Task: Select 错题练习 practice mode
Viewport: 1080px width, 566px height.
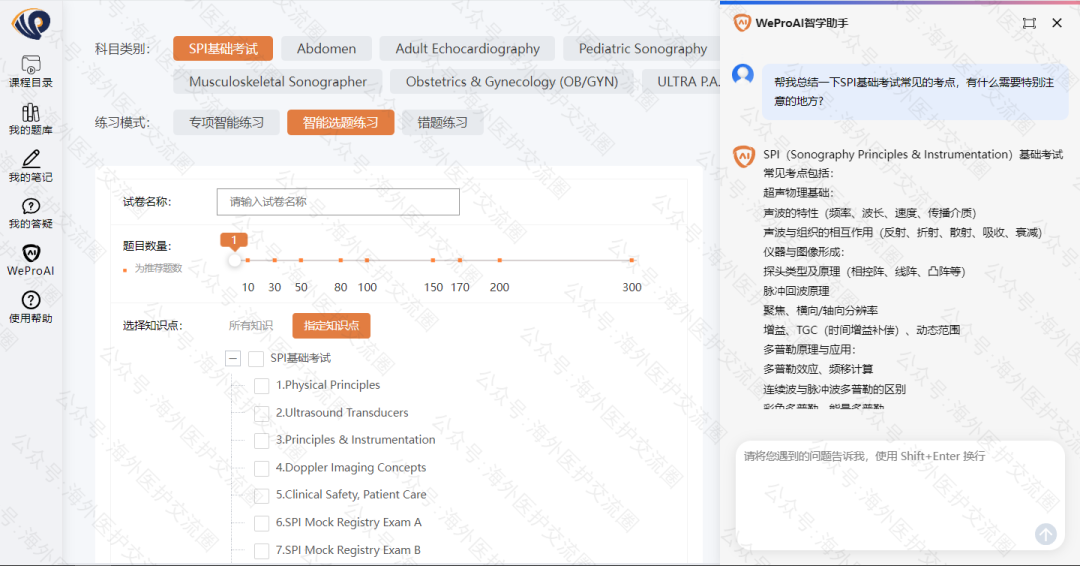Action: (442, 122)
